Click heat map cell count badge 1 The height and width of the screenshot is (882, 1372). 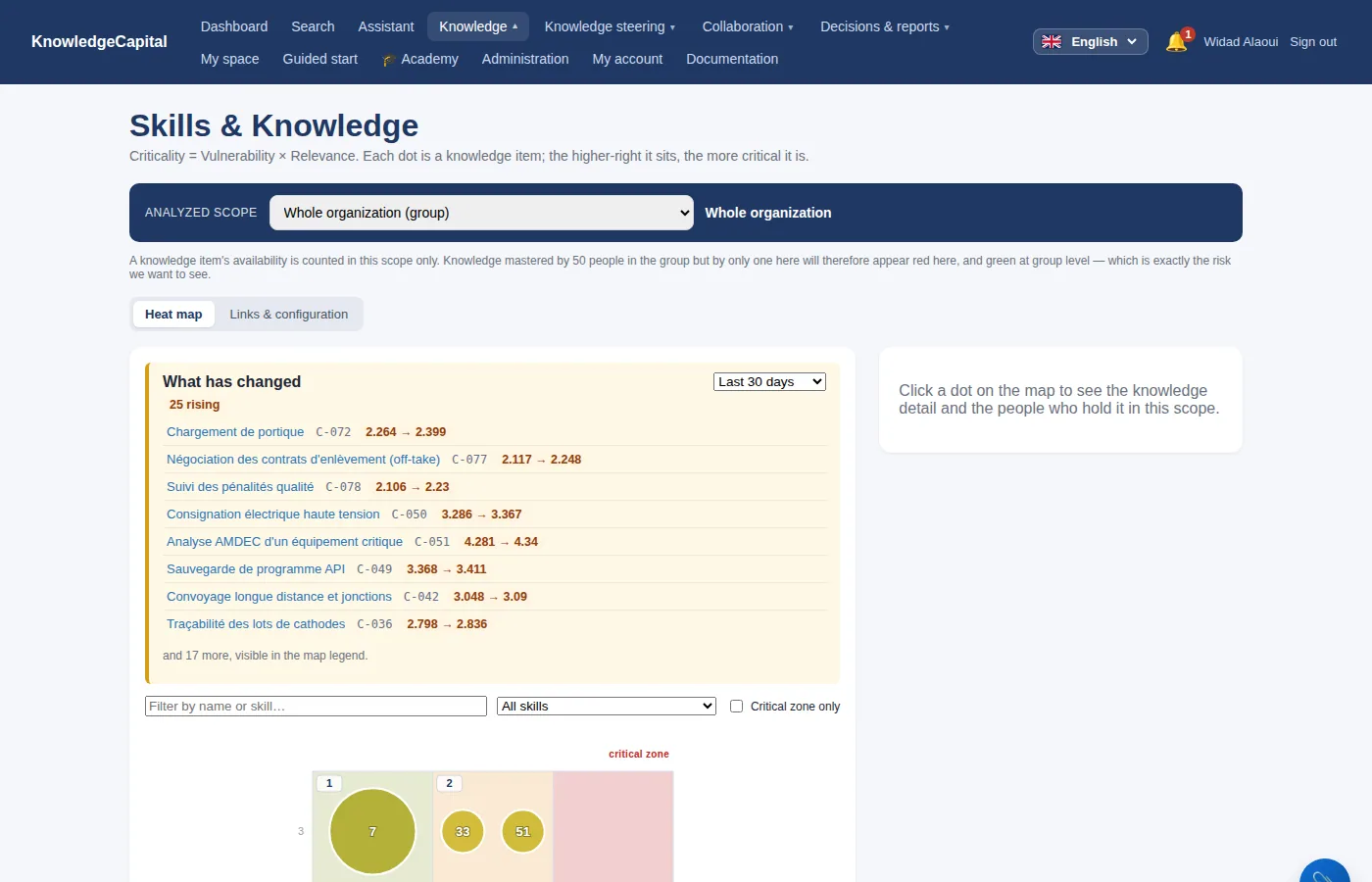[329, 783]
